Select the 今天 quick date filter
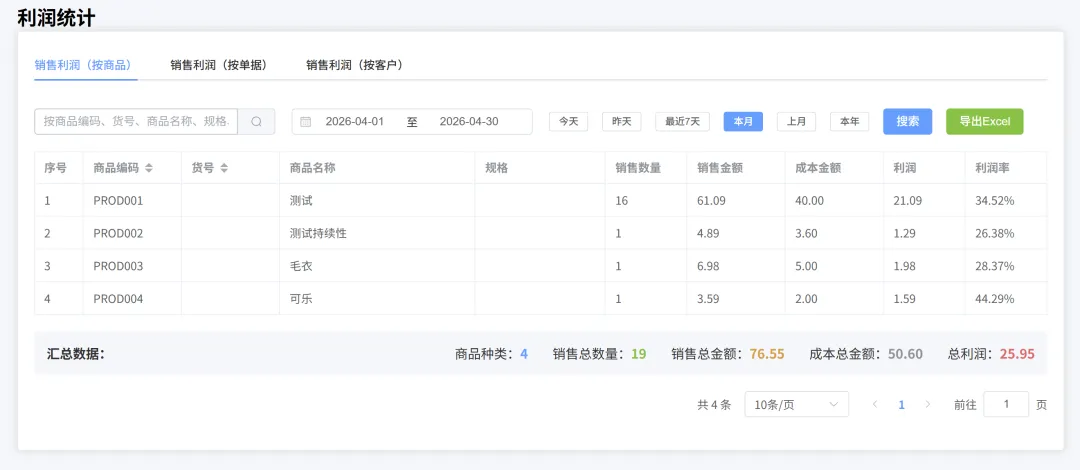This screenshot has height=470, width=1080. click(x=568, y=122)
